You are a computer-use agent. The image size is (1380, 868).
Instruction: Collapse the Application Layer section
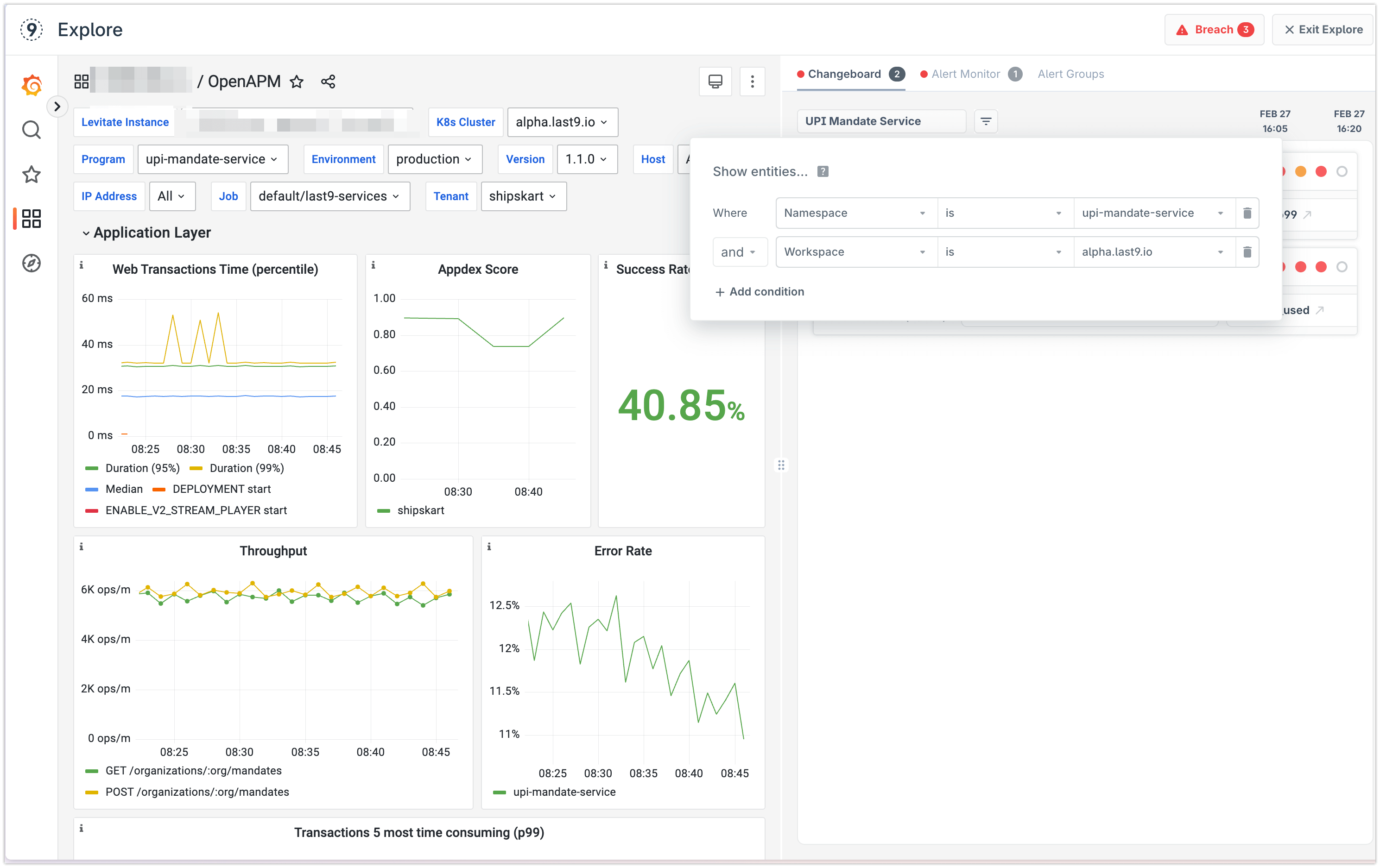[x=86, y=233]
